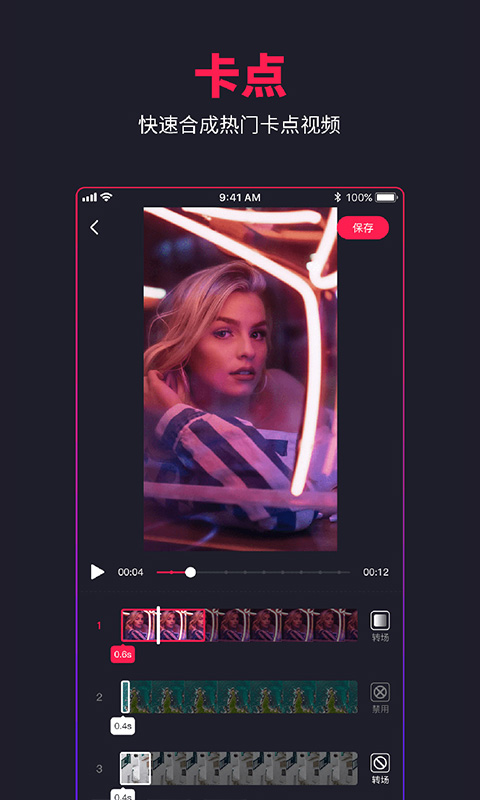The image size is (480, 800).
Task: Tap the back arrow icon
Action: tap(94, 228)
